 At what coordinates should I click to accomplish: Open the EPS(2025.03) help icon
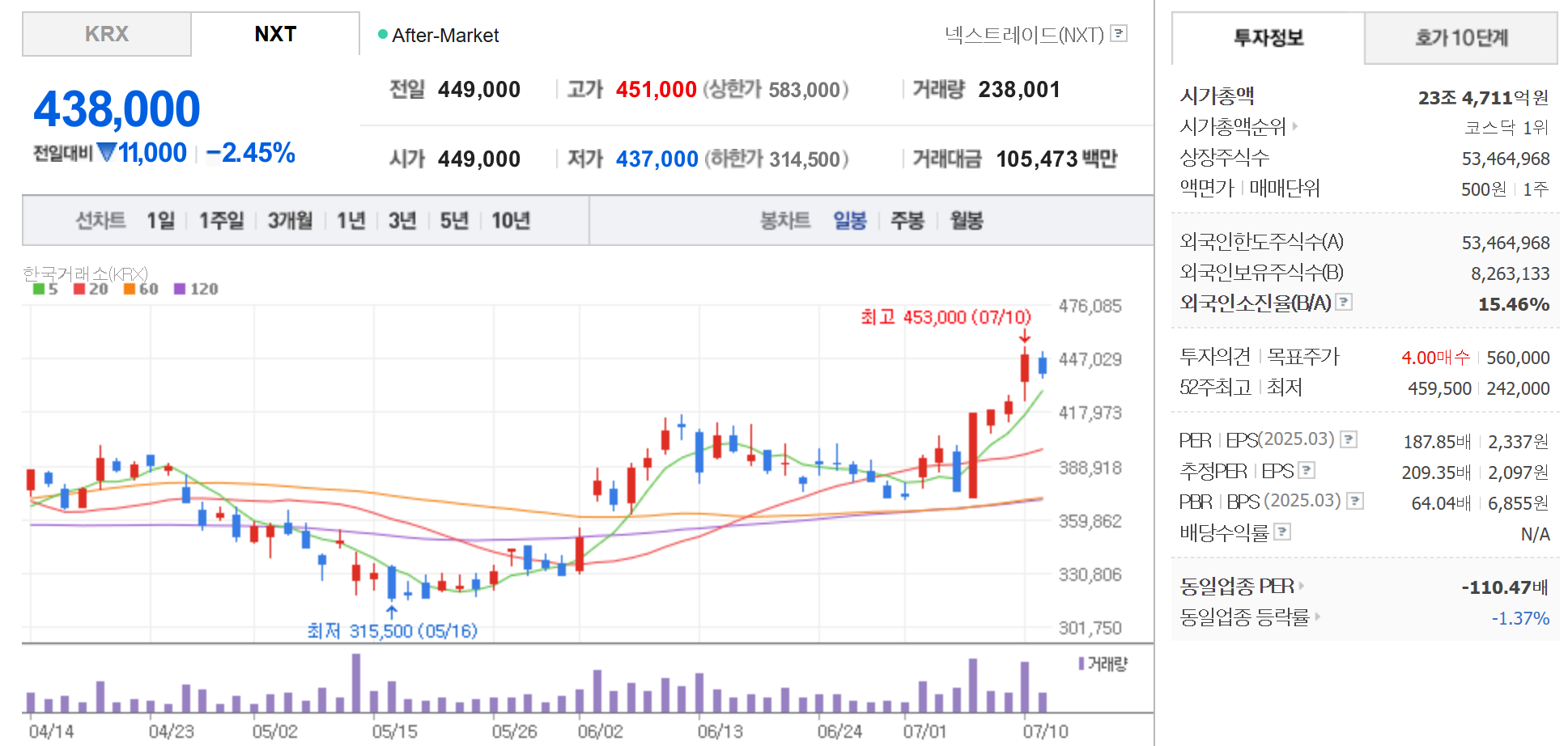pos(1349,439)
